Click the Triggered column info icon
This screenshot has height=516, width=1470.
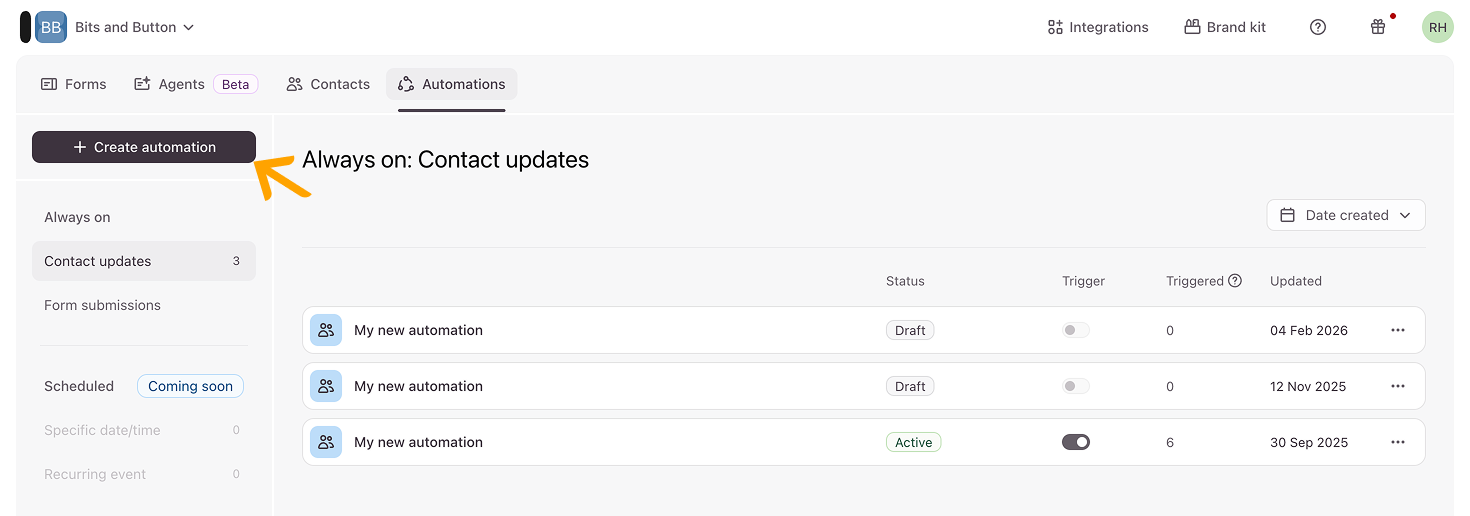[x=1235, y=281]
